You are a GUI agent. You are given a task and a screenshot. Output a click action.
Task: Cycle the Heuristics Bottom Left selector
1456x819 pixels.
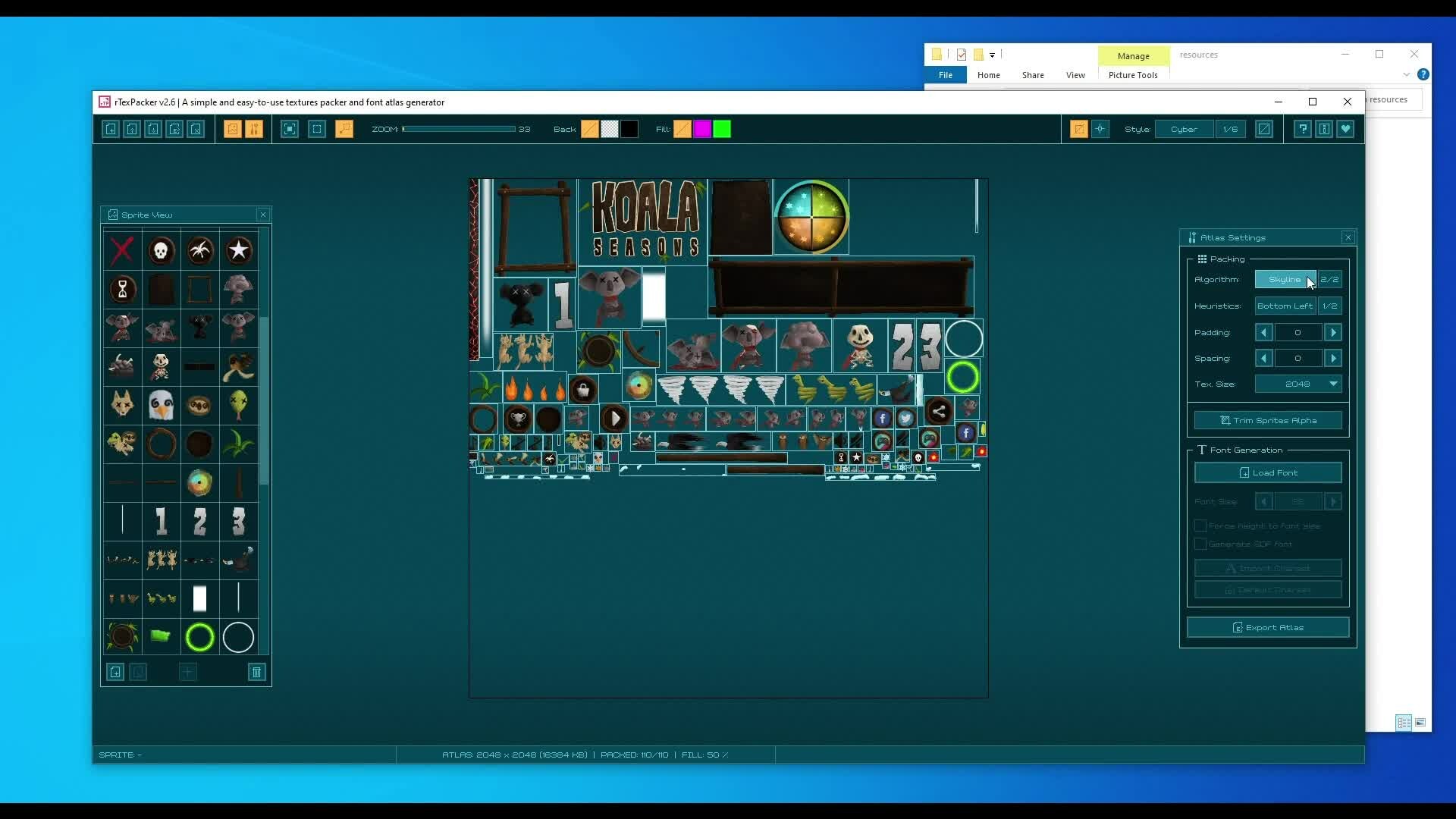click(x=1285, y=306)
